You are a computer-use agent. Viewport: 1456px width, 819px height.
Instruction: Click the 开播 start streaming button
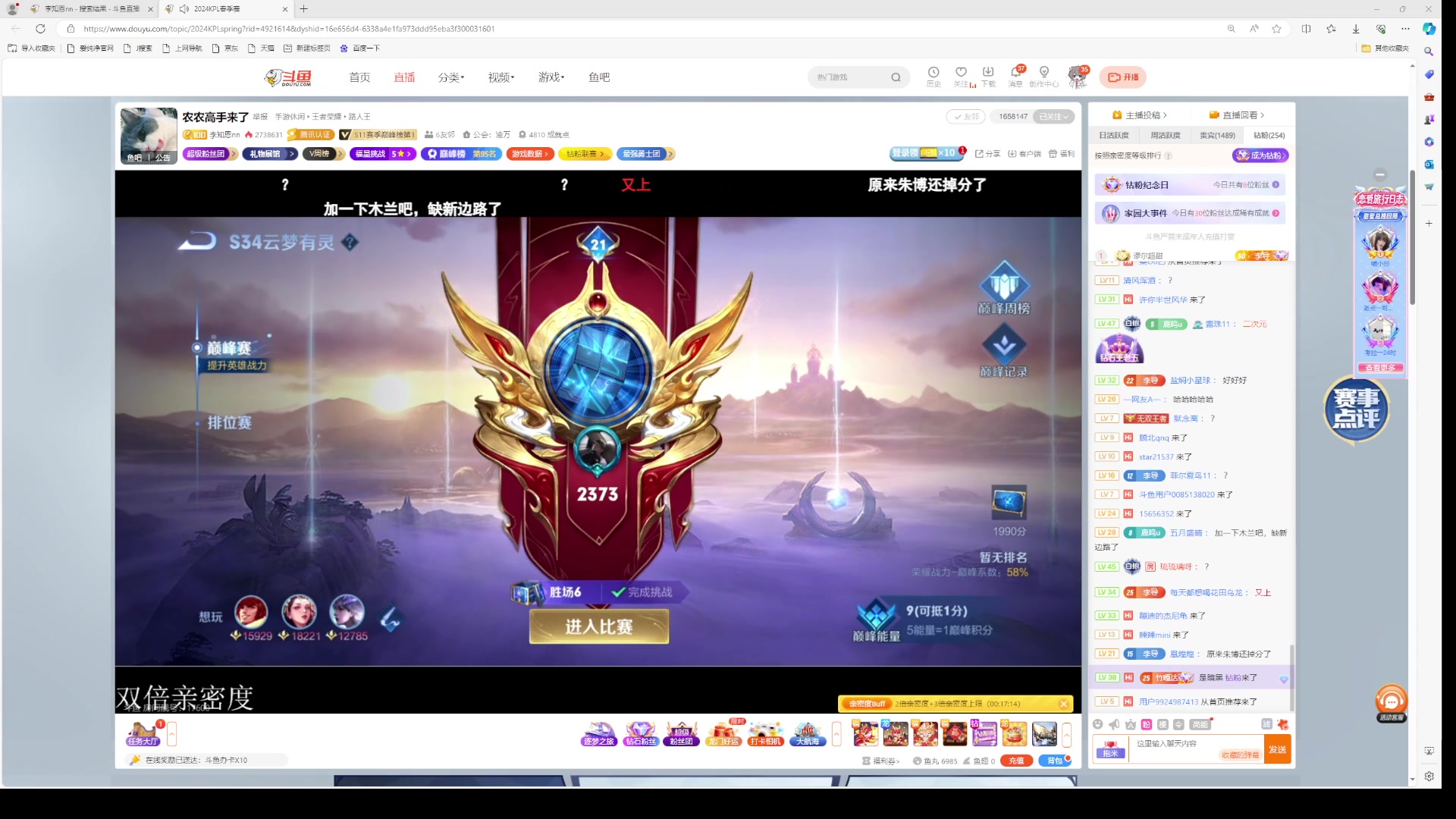(1123, 77)
